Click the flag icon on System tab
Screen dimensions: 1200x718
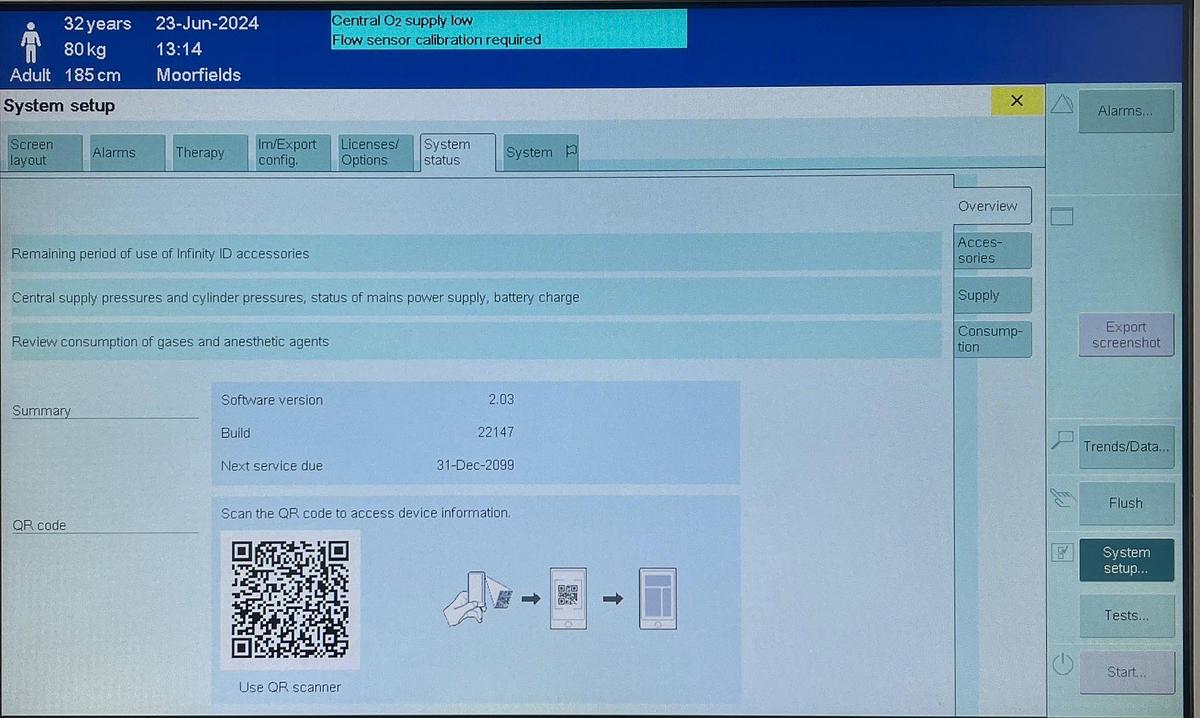pos(571,152)
